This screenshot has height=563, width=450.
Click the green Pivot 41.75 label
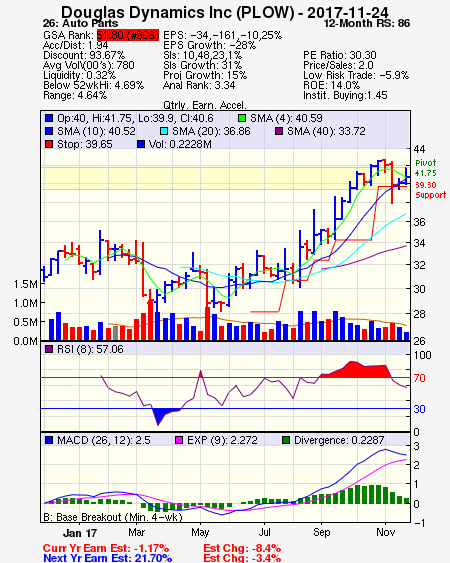coord(426,168)
